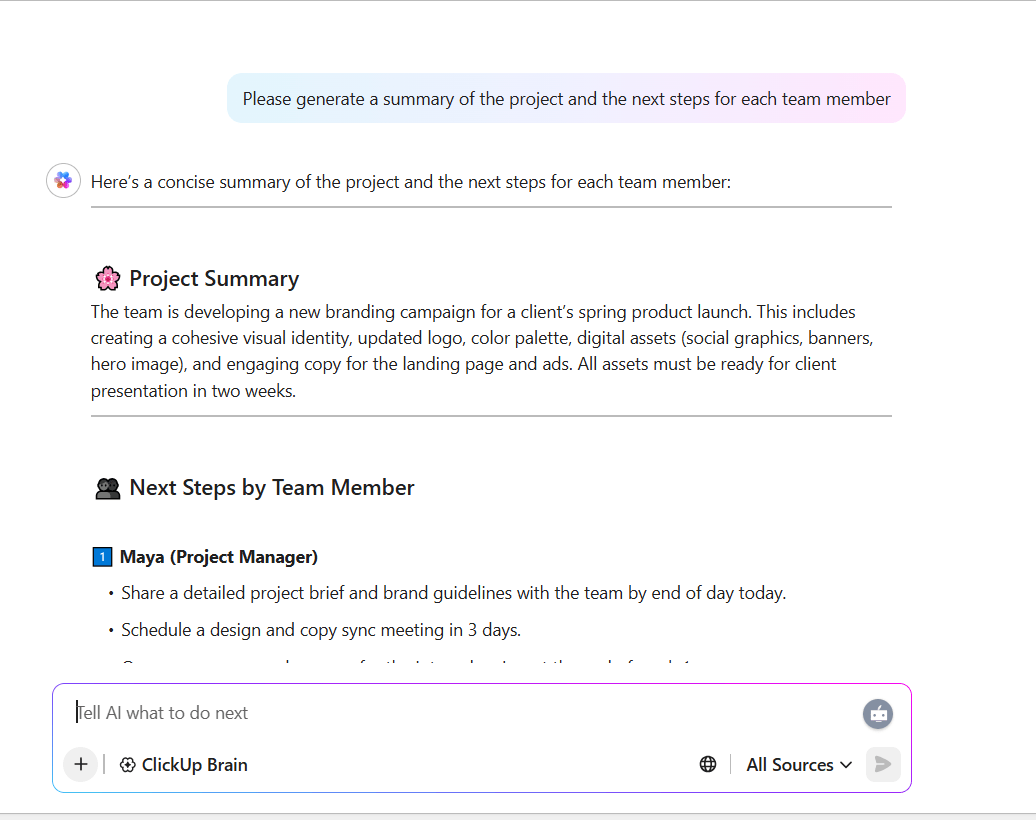This screenshot has width=1036, height=820.
Task: Click the user prompt message bubble
Action: point(566,99)
